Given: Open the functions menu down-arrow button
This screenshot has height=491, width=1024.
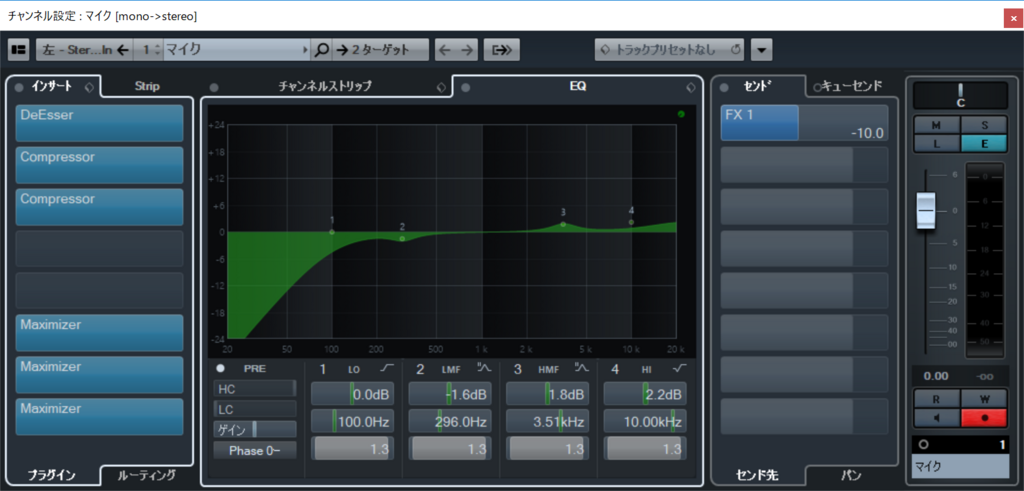Looking at the screenshot, I should click(x=761, y=50).
